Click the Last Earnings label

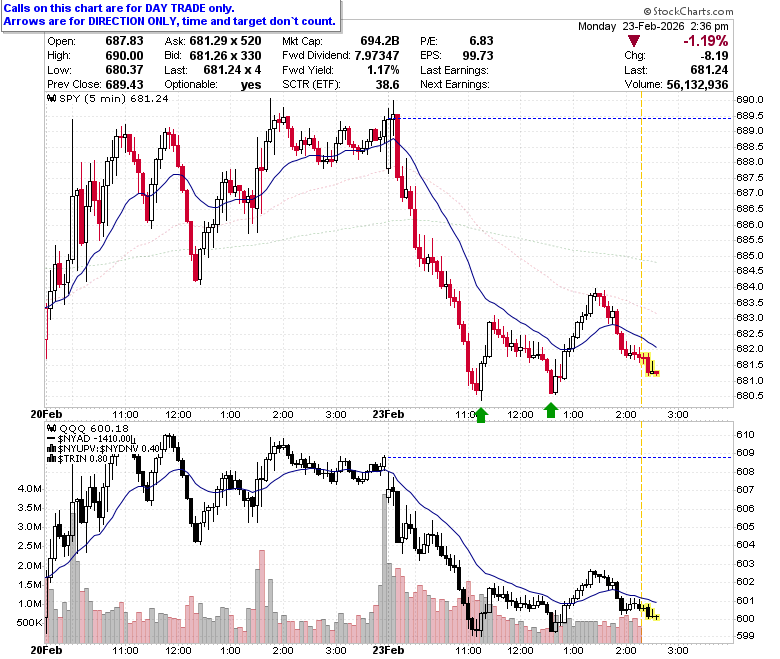(454, 70)
